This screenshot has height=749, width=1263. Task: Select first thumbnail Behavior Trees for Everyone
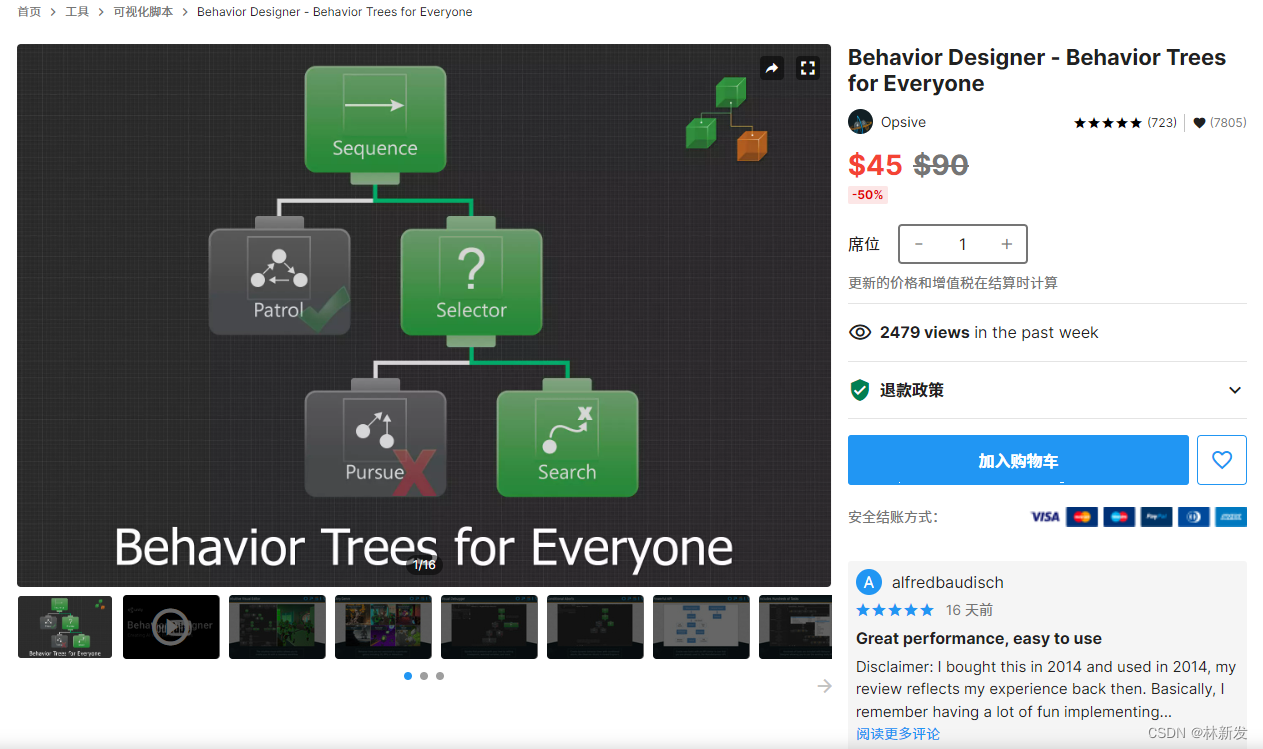click(65, 627)
